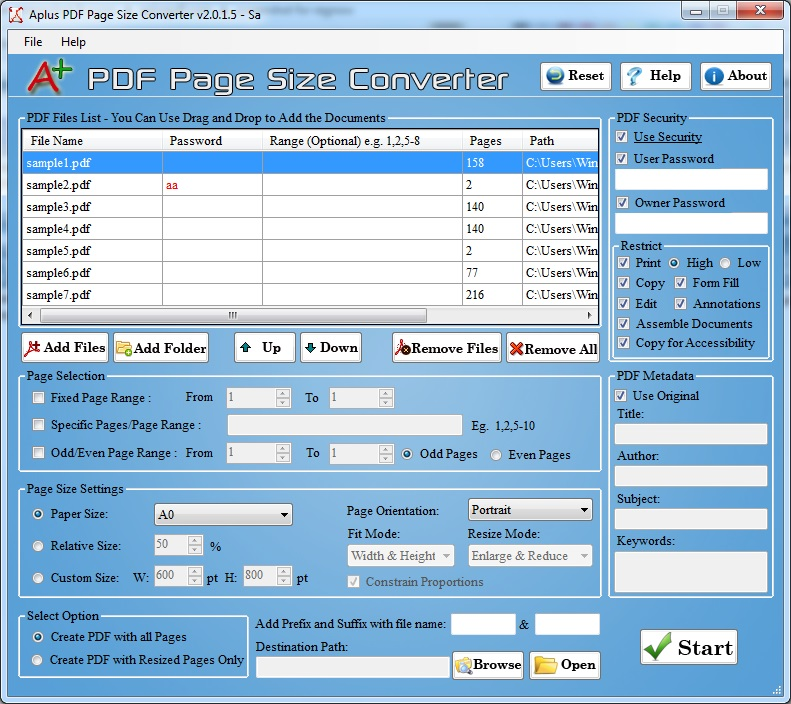Toggle Assemble Documents checkbox
This screenshot has width=791, height=704.
click(624, 323)
